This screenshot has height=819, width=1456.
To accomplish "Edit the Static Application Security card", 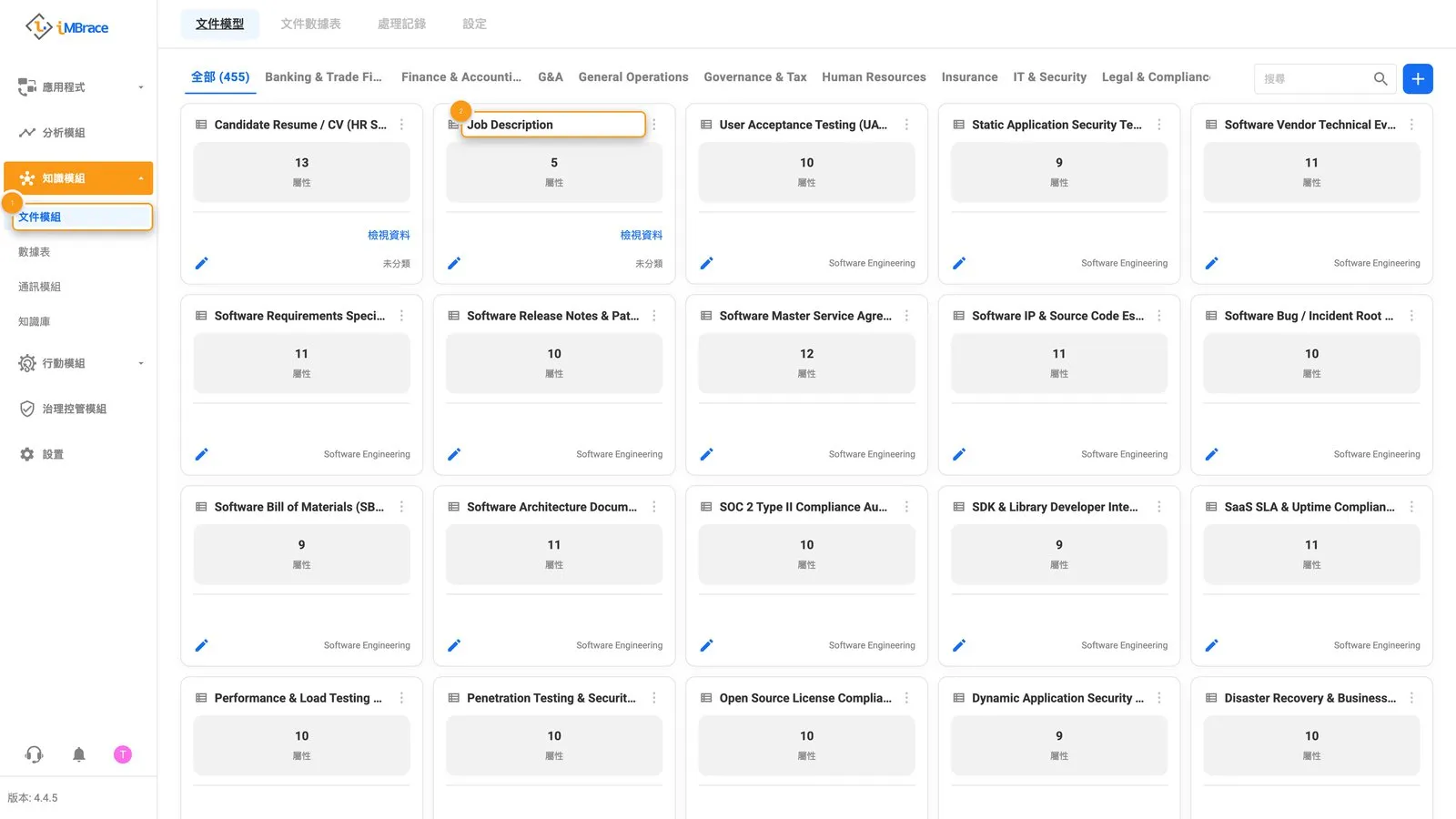I will 959,263.
